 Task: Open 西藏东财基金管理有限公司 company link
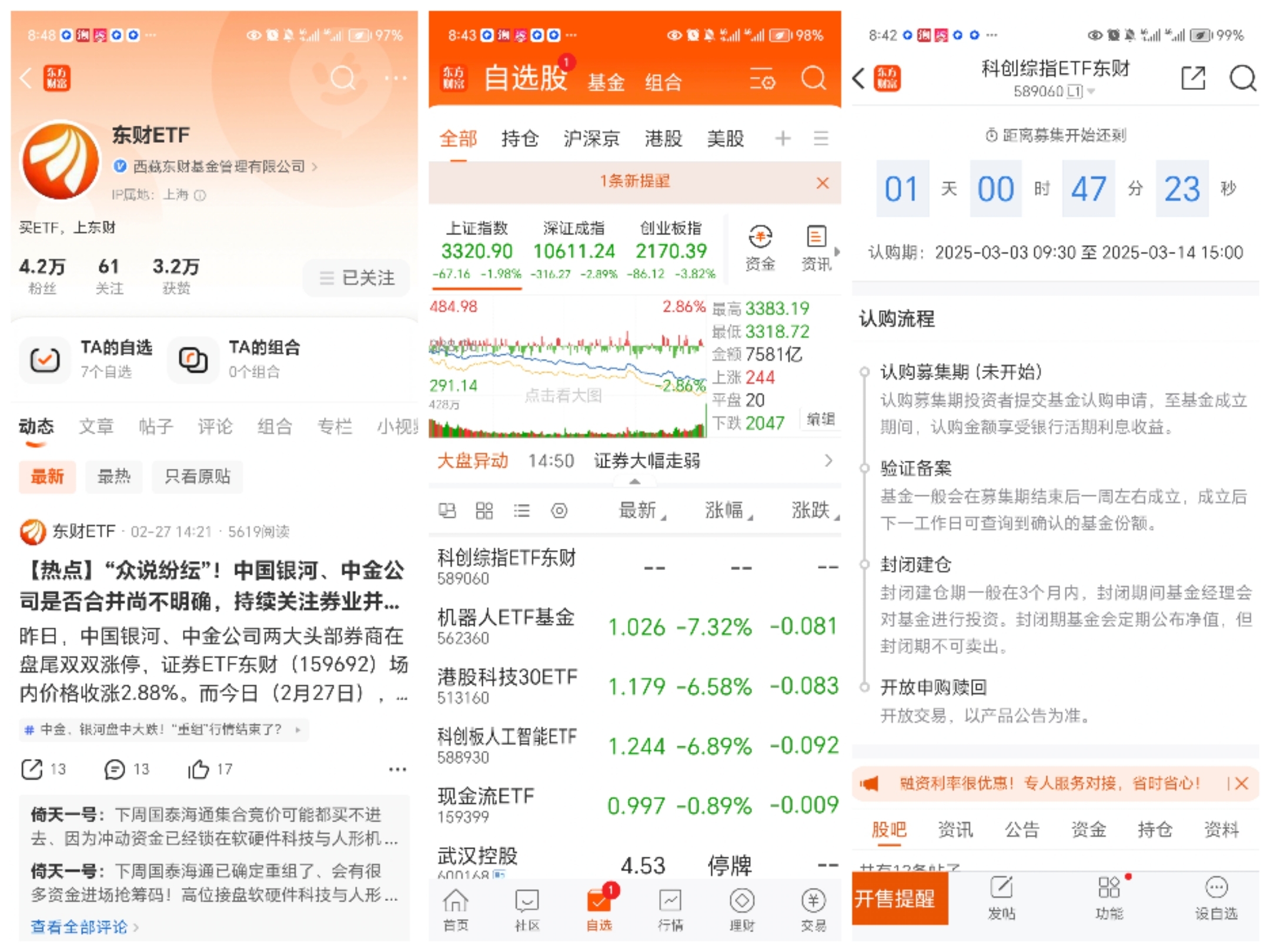click(x=219, y=166)
